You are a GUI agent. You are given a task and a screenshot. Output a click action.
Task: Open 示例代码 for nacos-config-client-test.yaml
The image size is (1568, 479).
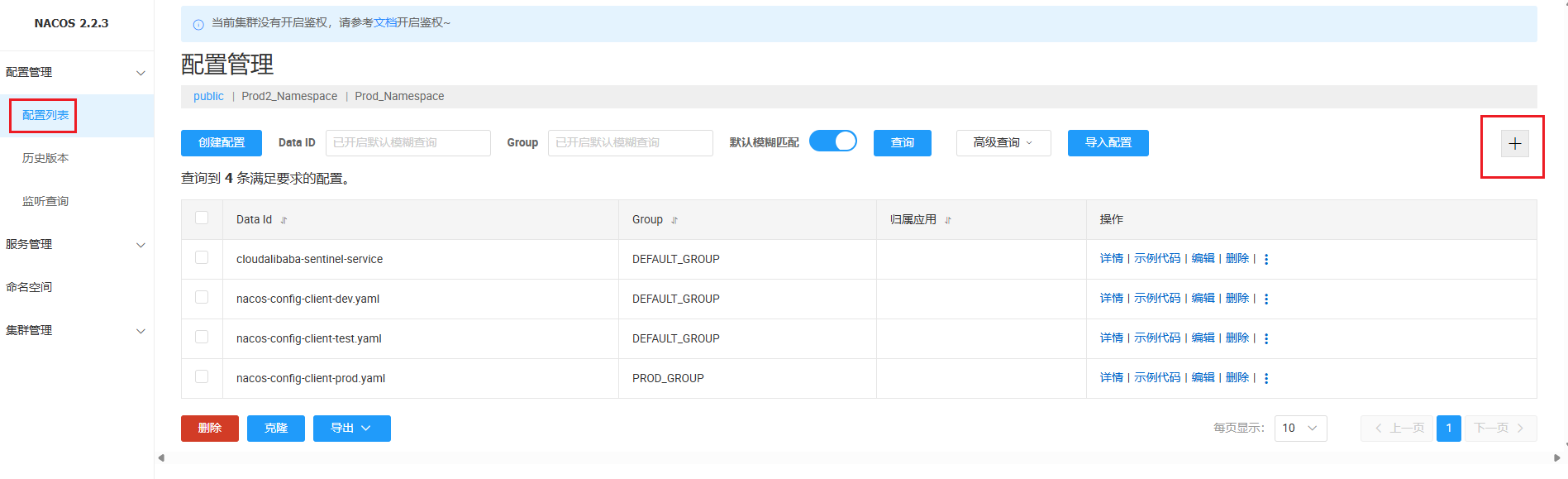tap(1157, 338)
